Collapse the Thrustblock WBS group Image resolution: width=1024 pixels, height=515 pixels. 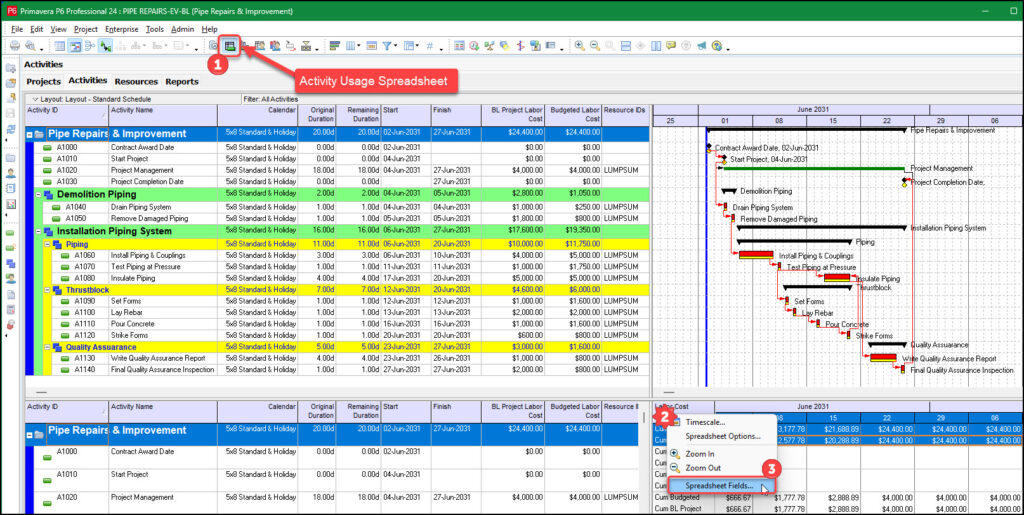pos(48,290)
